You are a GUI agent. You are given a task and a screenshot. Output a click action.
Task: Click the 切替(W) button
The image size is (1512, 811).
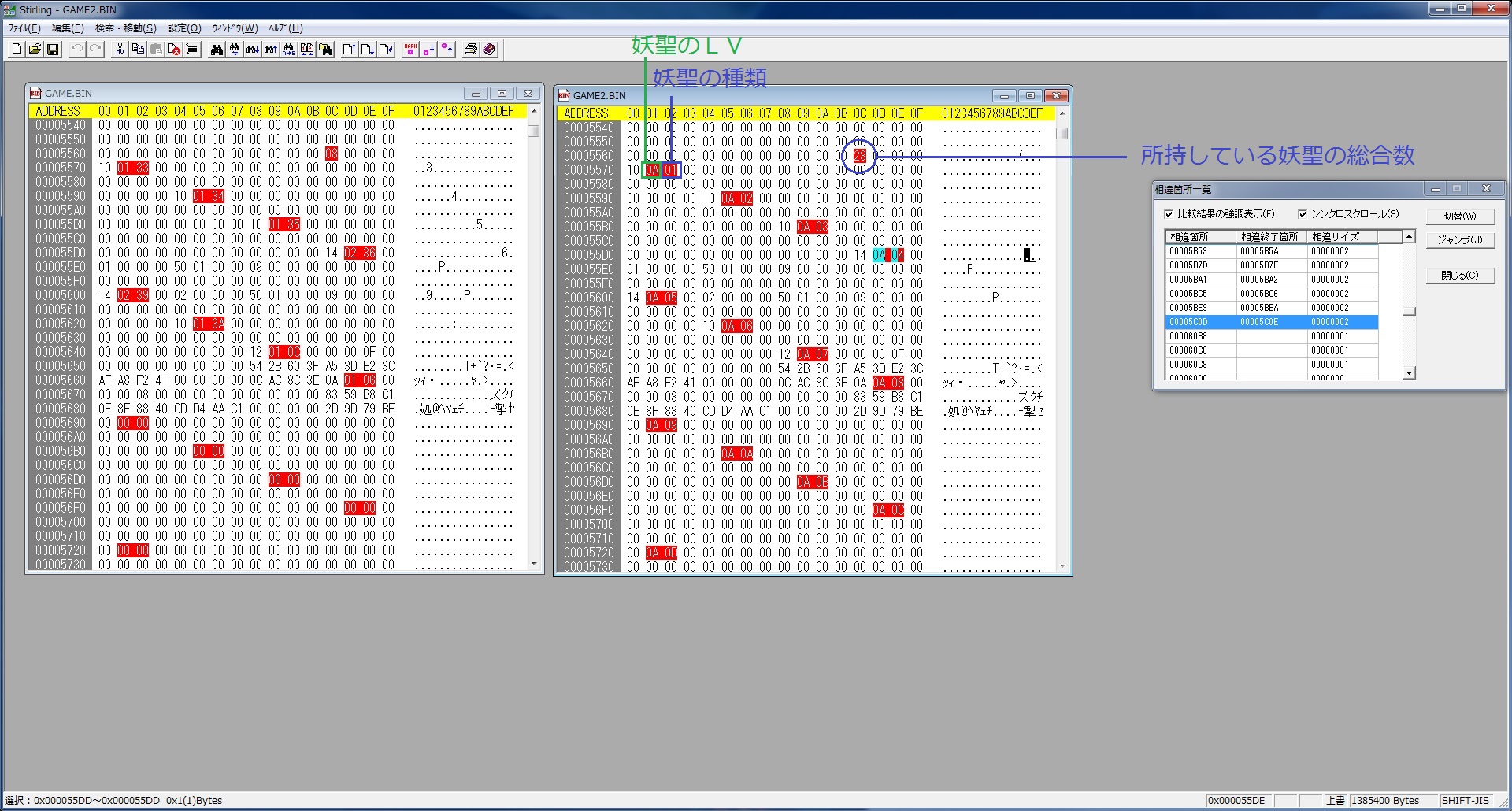click(x=1459, y=216)
